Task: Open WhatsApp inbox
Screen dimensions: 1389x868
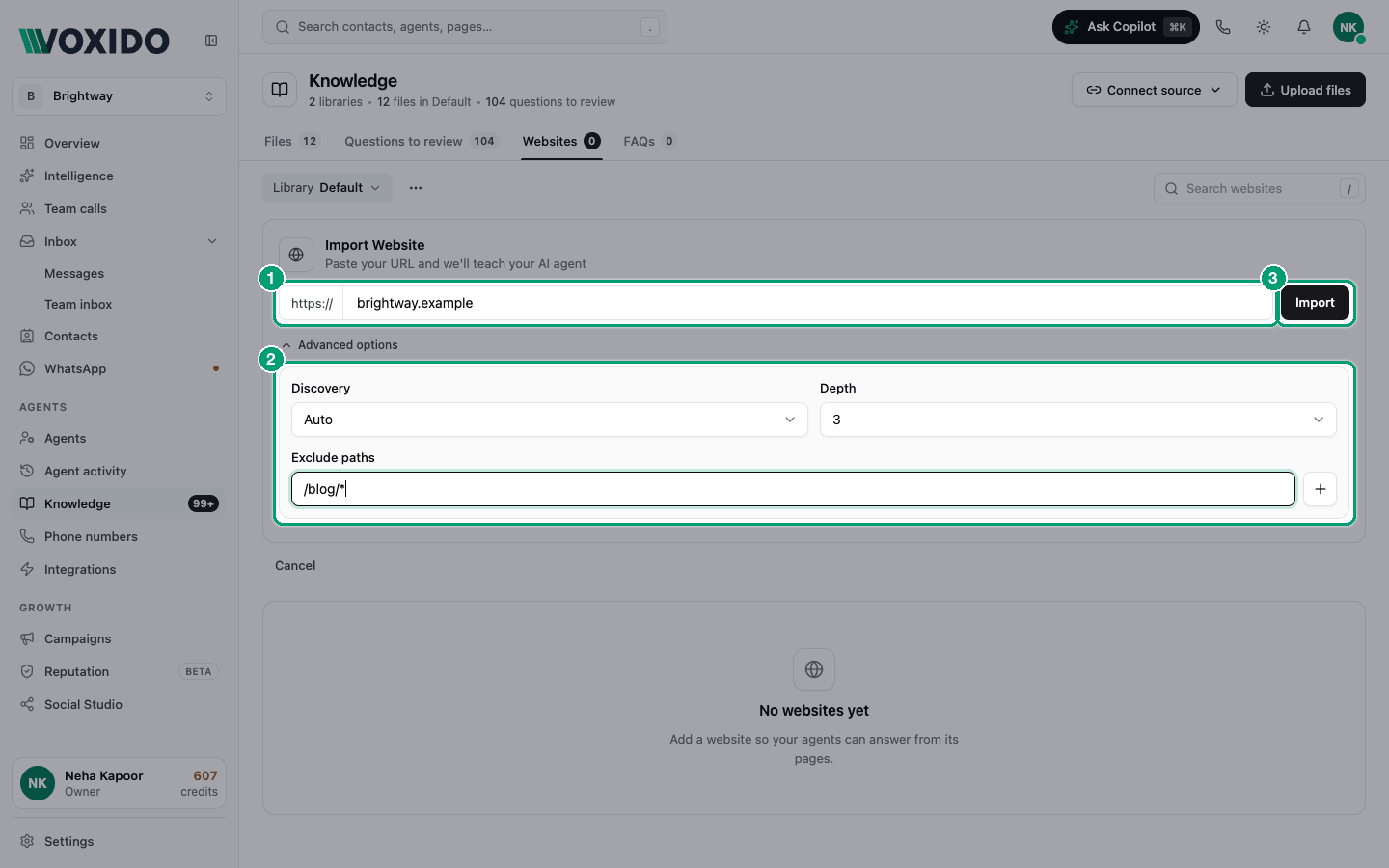Action: (120, 368)
